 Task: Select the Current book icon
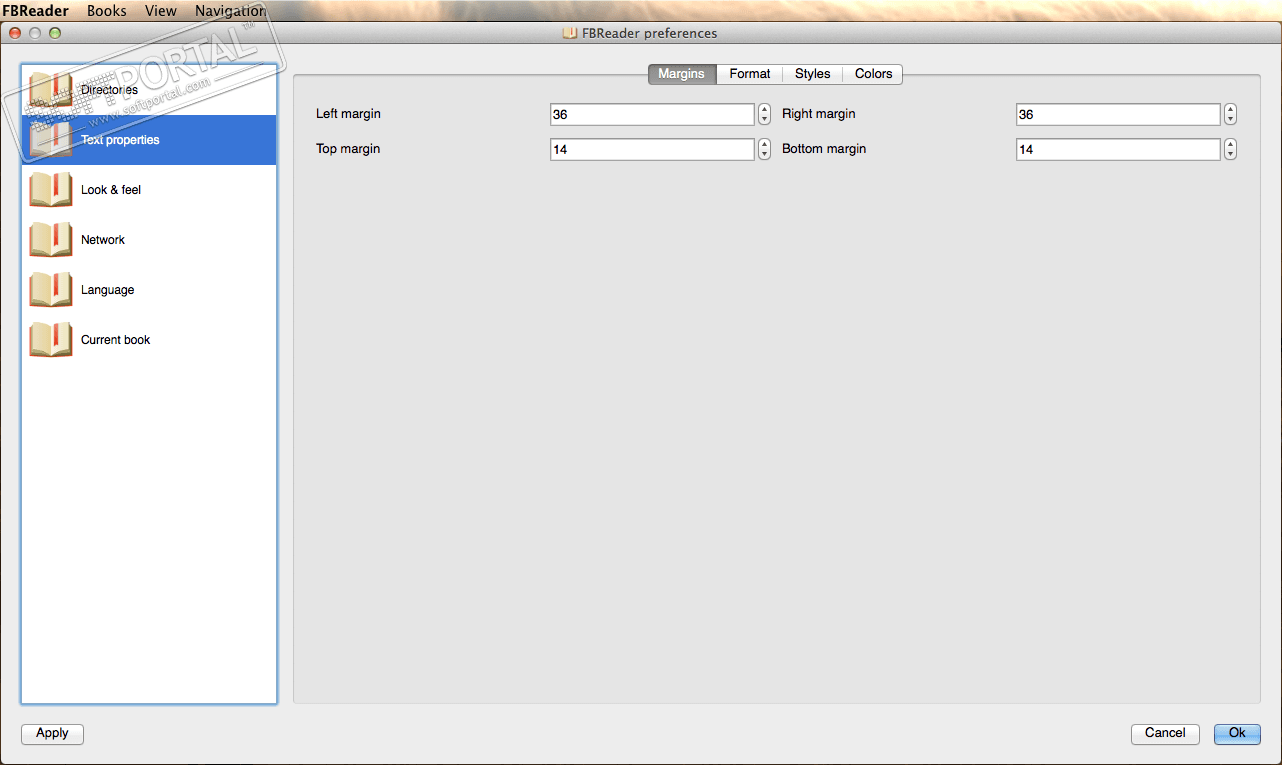tap(51, 340)
